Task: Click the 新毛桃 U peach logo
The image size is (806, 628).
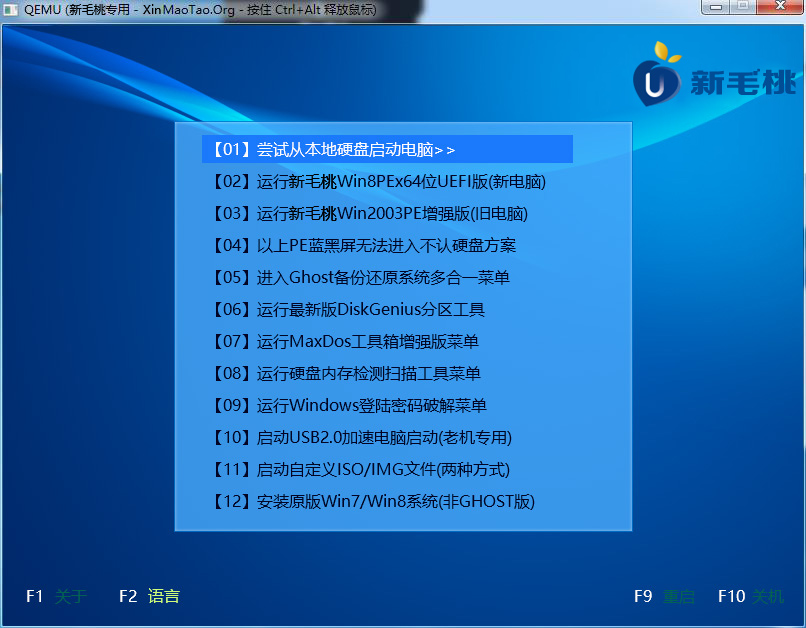Action: tap(715, 75)
